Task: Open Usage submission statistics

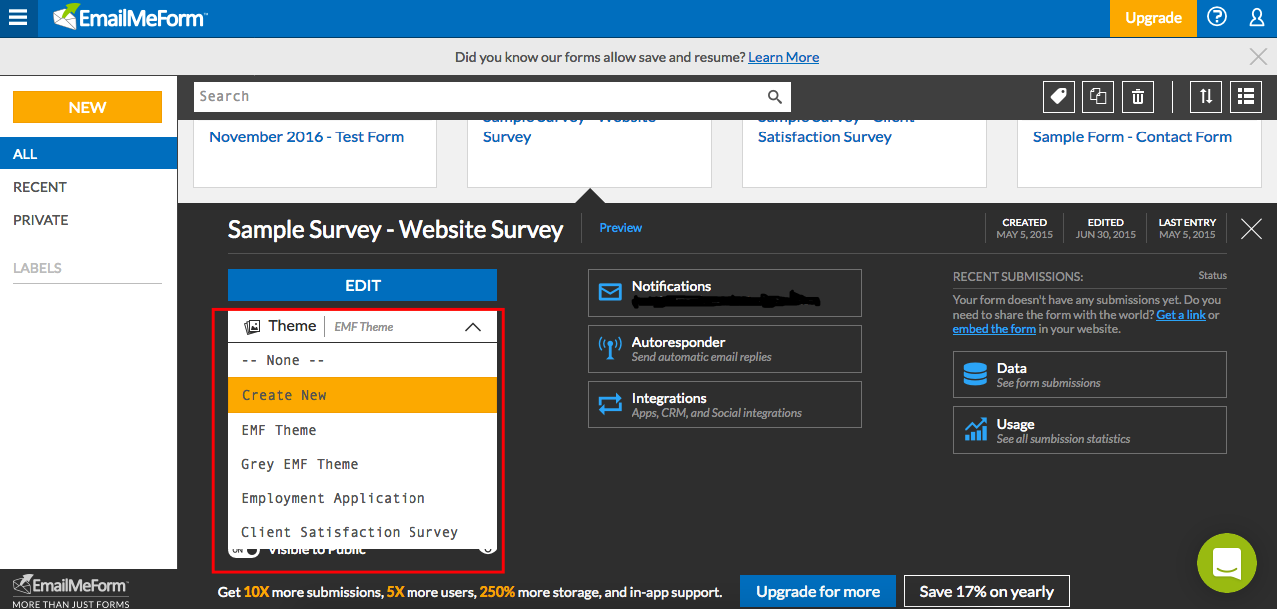Action: coord(1090,431)
